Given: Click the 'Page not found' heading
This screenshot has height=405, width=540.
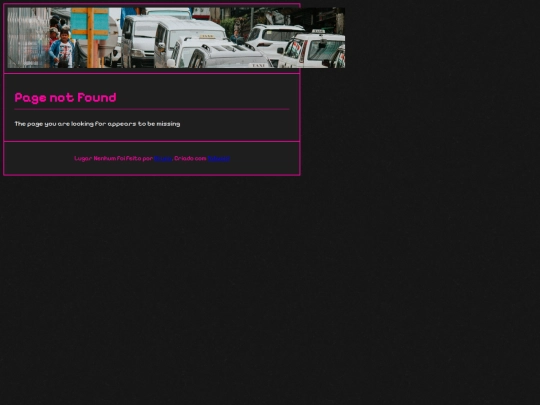Looking at the screenshot, I should (x=65, y=97).
